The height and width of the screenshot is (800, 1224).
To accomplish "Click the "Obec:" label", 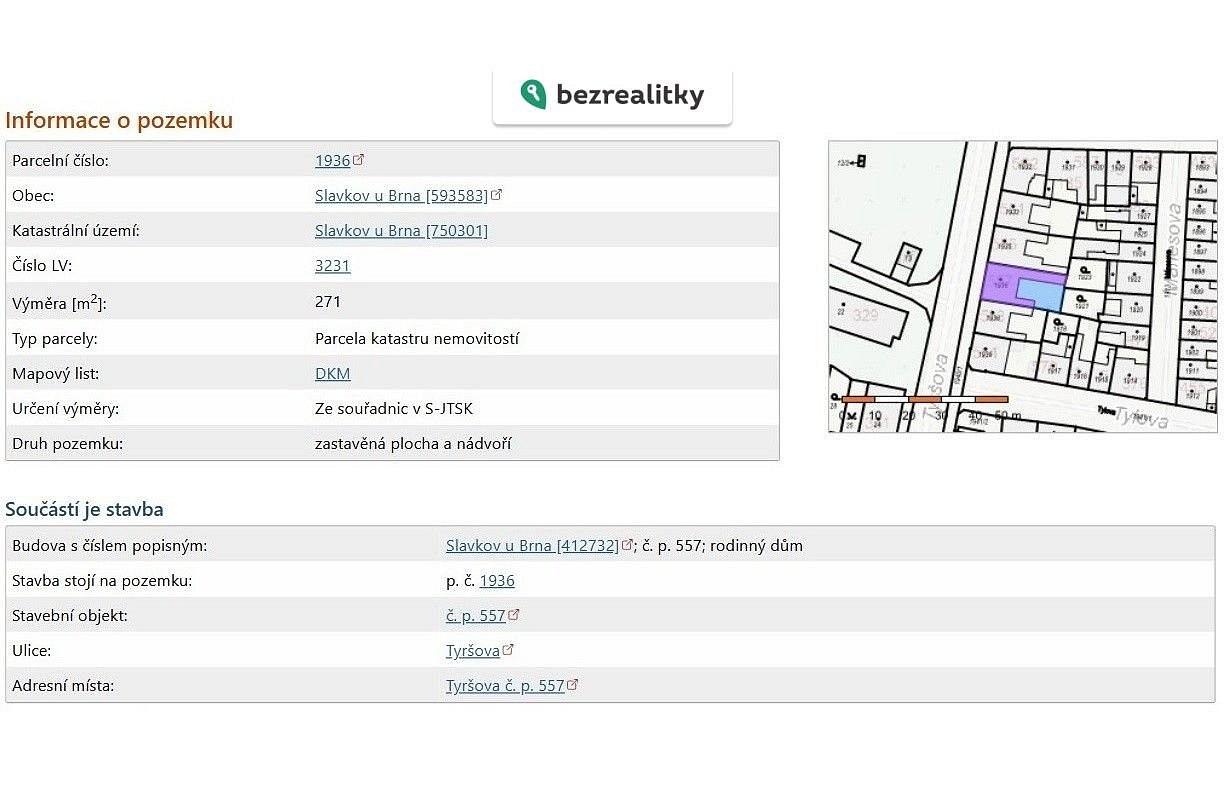I will point(33,196).
